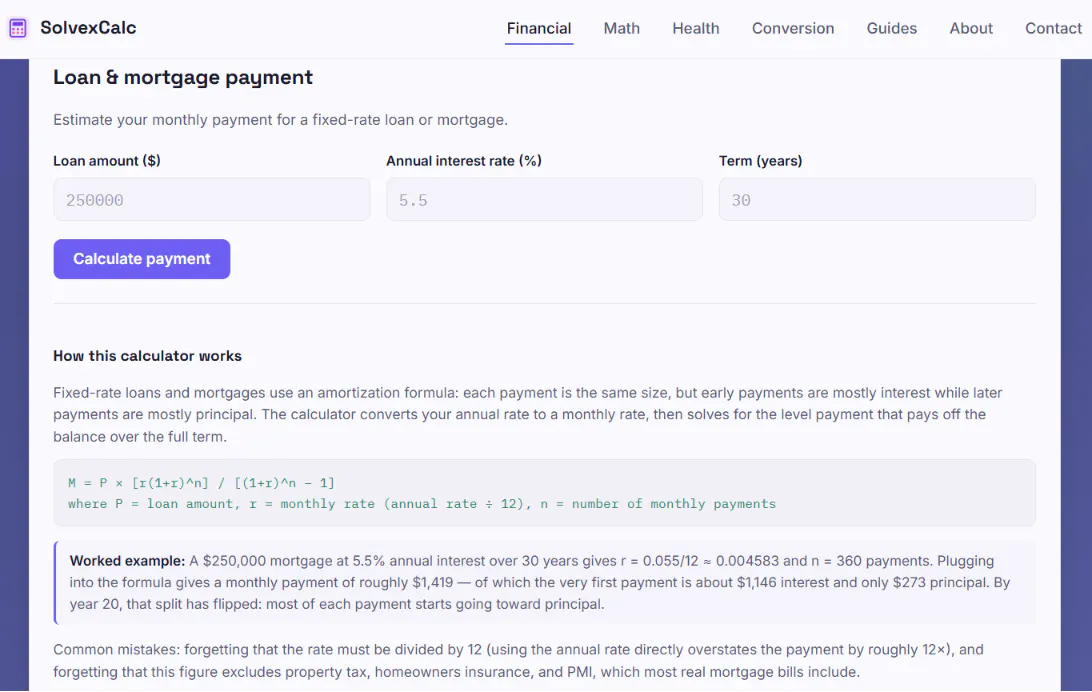Focus the Loan amount input field
The width and height of the screenshot is (1092, 692).
pos(212,200)
